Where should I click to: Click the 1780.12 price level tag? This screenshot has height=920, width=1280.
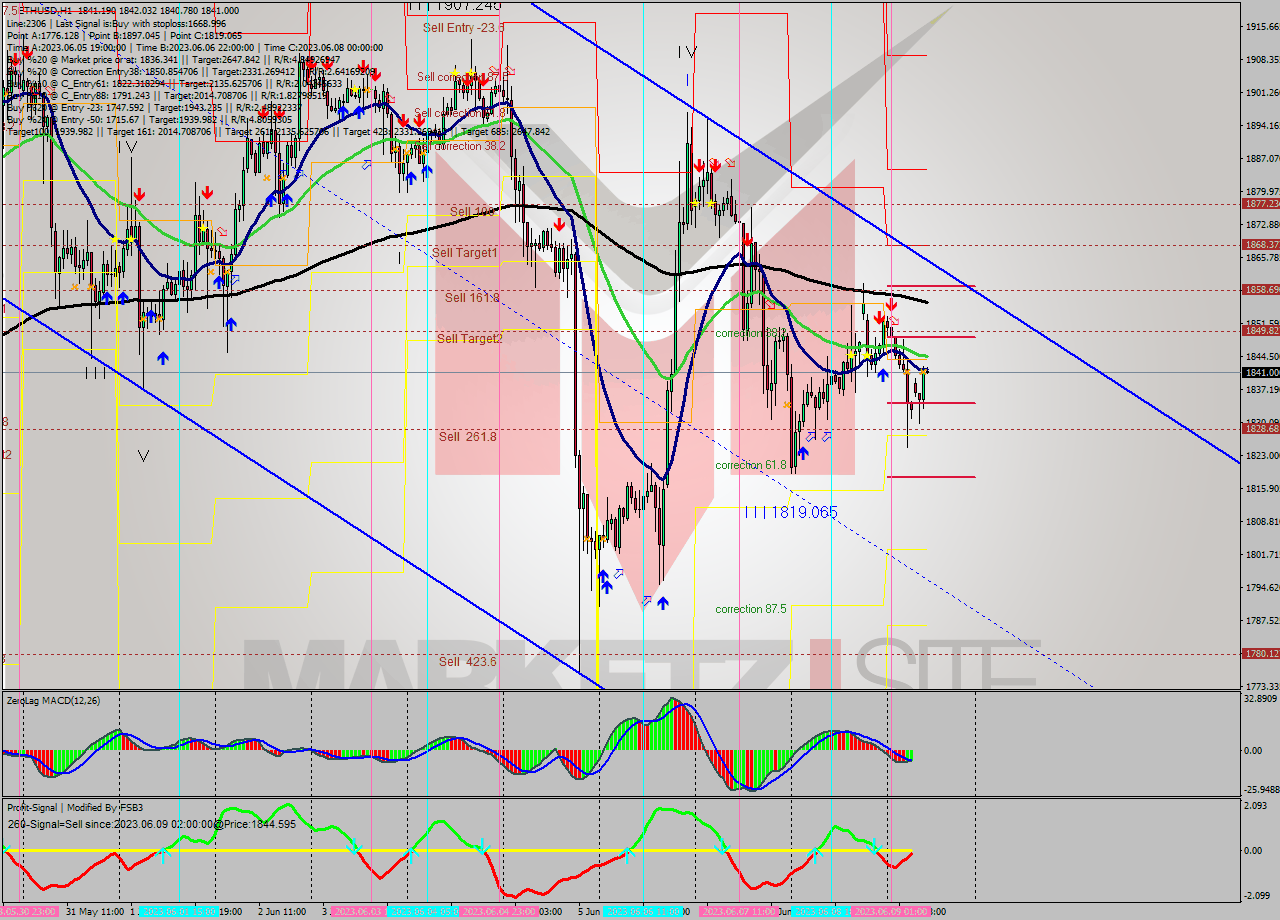click(1259, 653)
